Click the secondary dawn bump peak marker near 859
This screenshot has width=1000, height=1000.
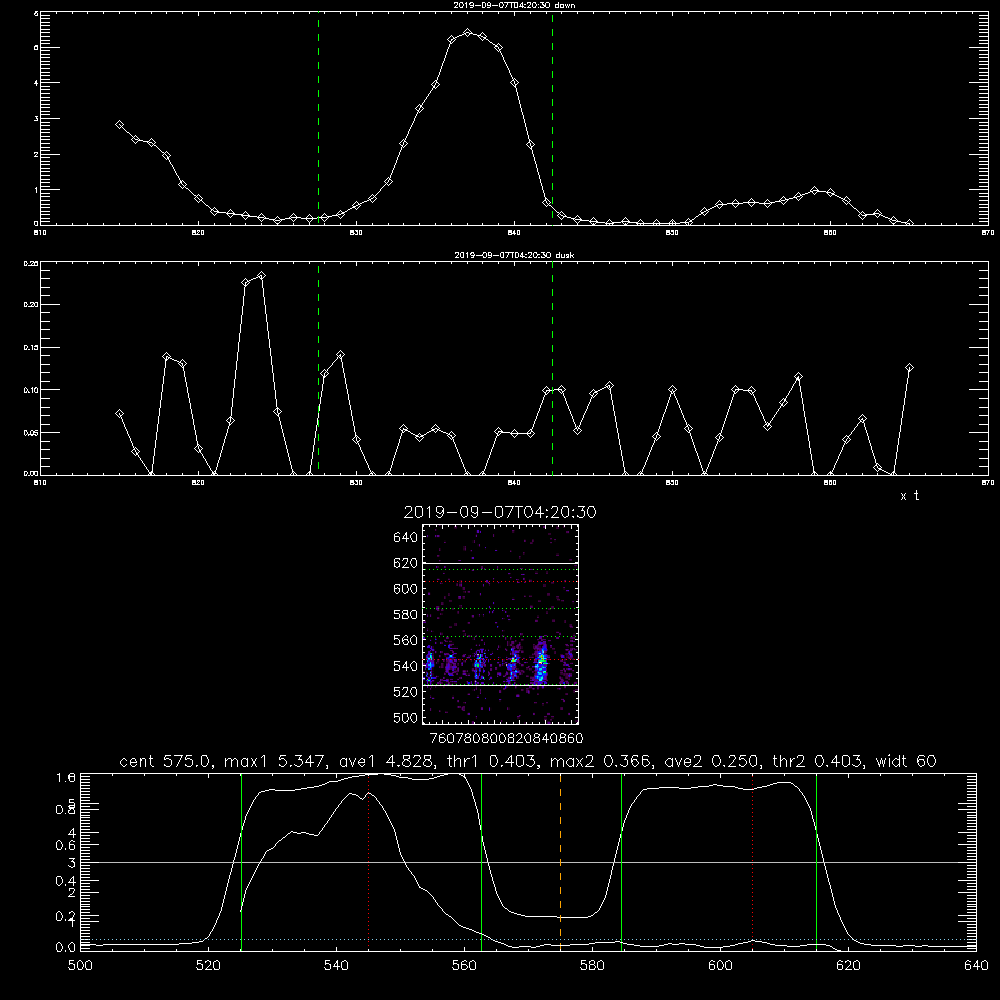tap(814, 191)
